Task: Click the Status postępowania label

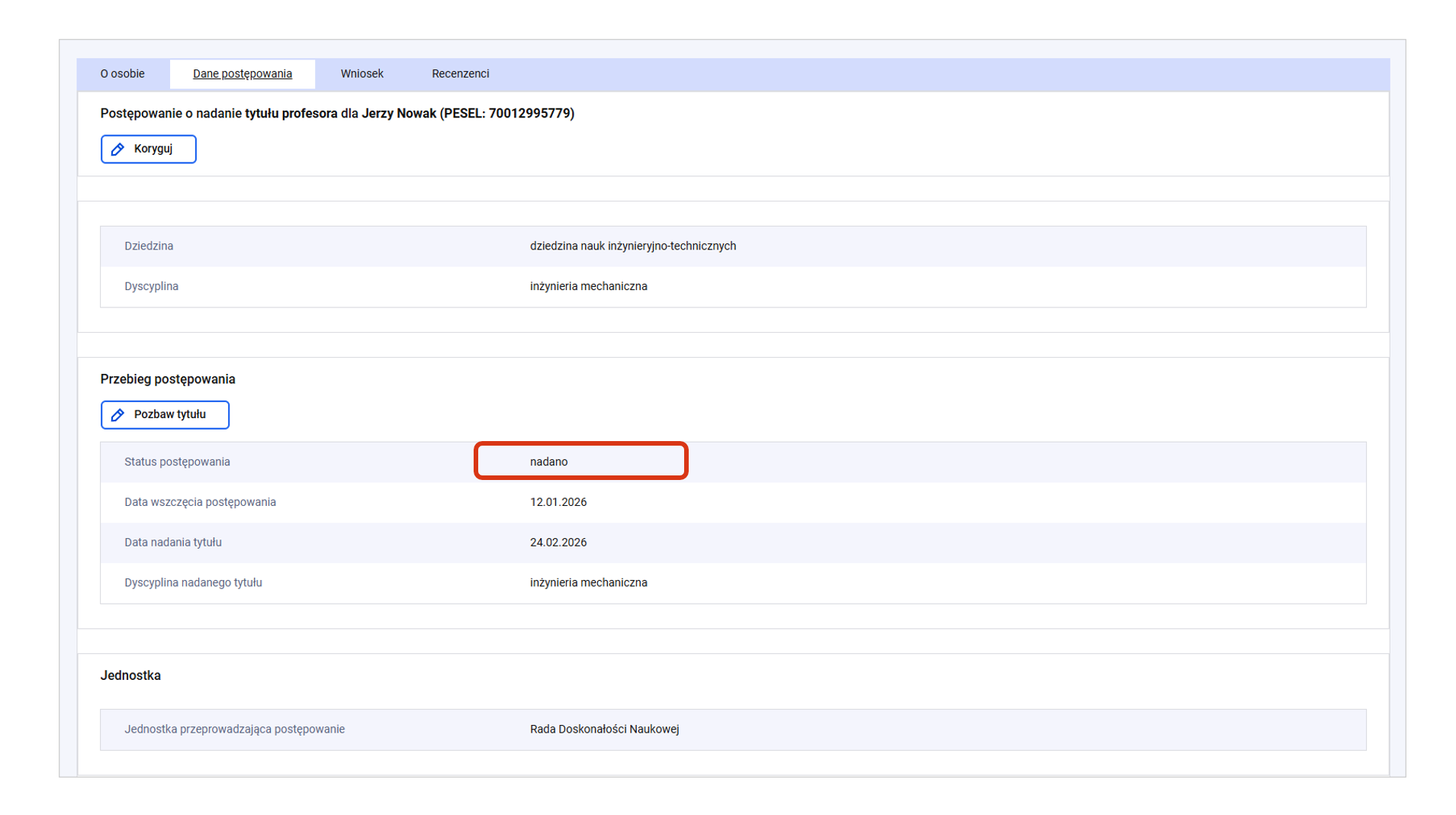Action: 177,462
